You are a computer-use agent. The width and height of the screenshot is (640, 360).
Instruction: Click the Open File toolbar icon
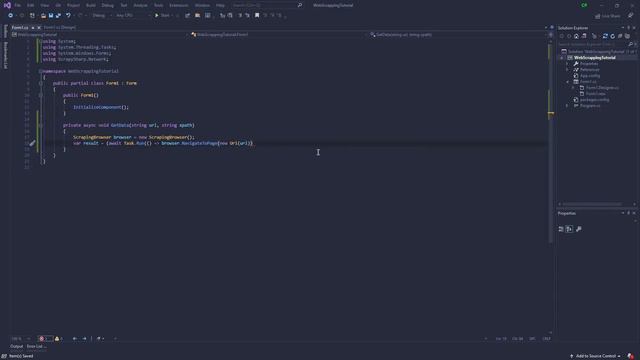pos(43,16)
